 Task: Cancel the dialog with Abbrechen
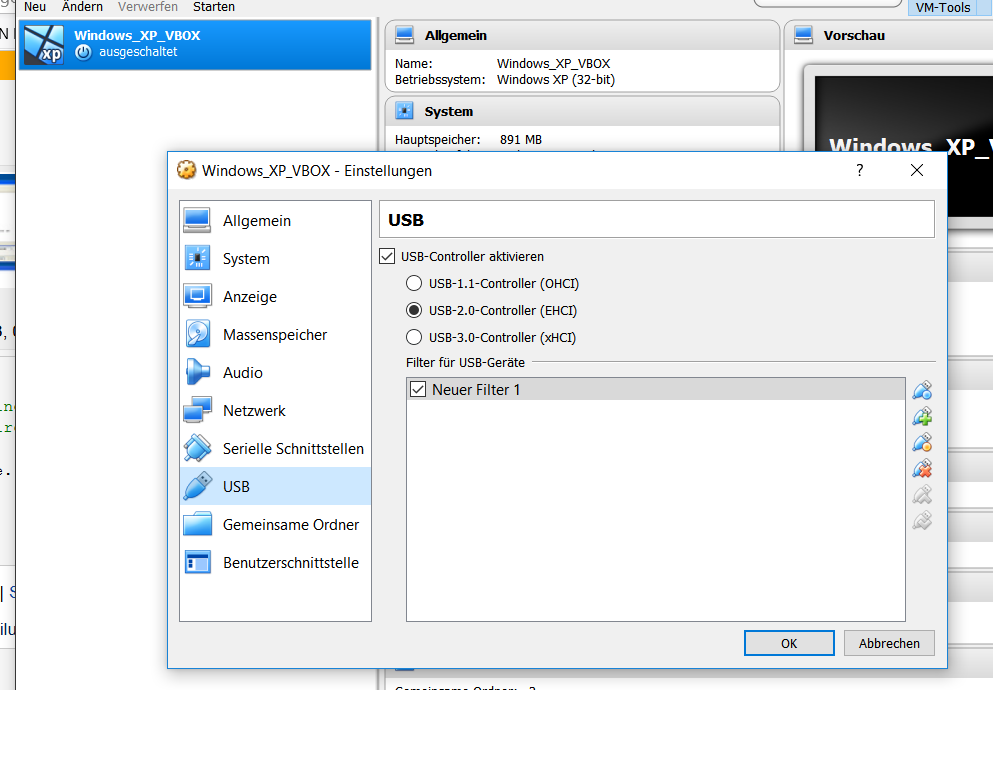click(x=889, y=643)
